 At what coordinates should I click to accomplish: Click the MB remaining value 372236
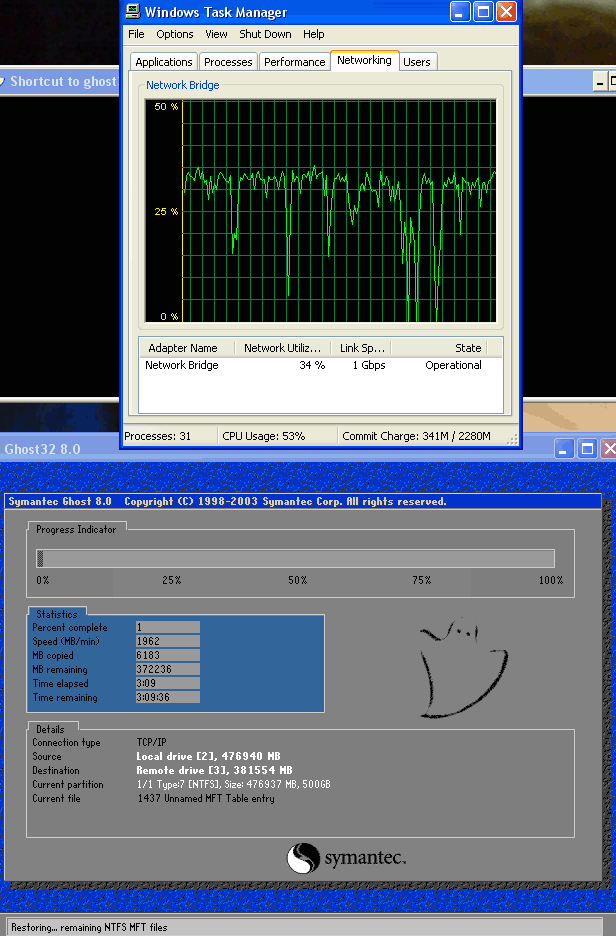tap(168, 669)
